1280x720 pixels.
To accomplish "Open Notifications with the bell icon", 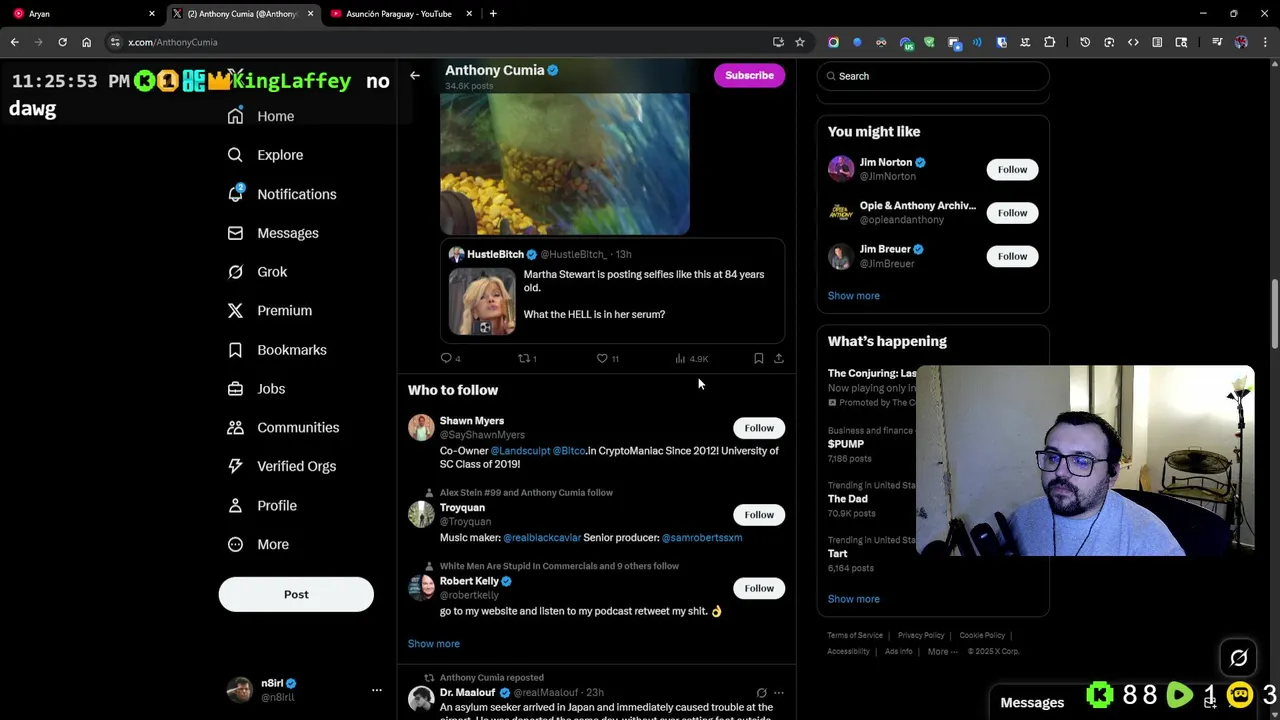I will (x=281, y=194).
